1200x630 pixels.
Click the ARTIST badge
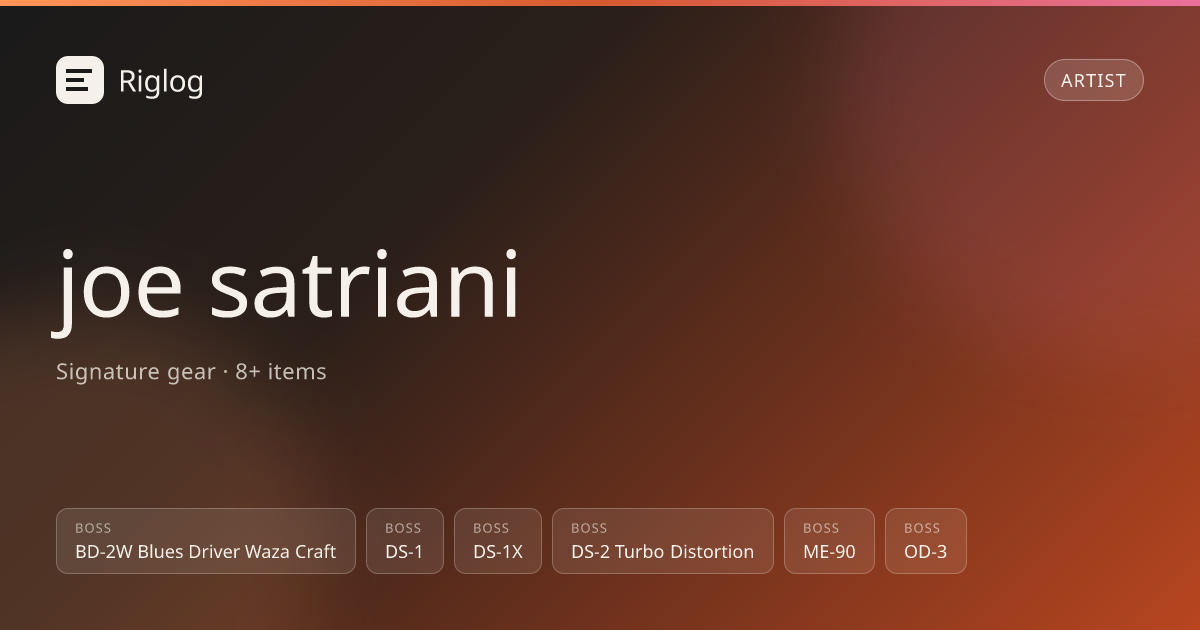[1094, 80]
